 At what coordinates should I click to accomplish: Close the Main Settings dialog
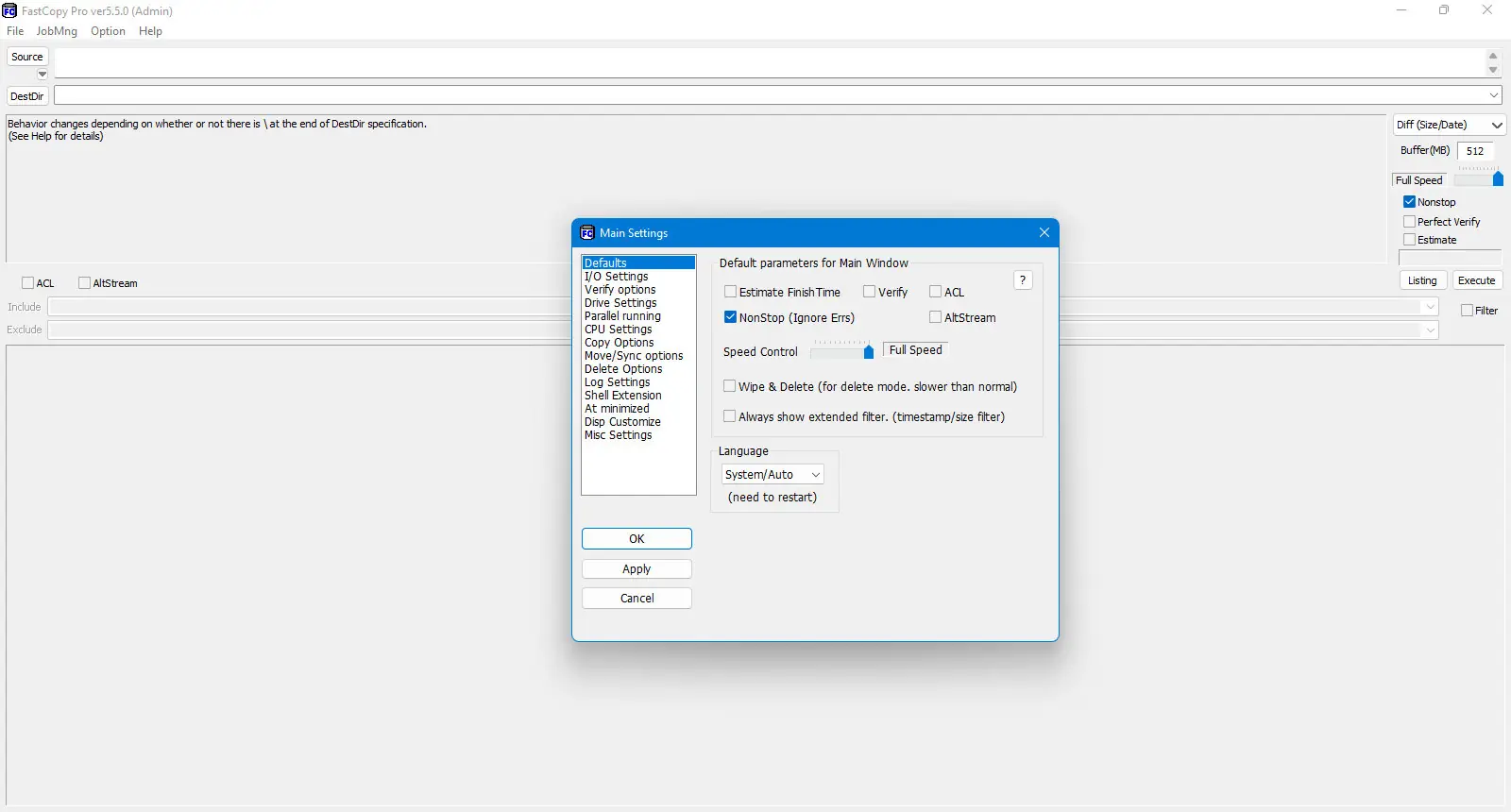click(1044, 232)
